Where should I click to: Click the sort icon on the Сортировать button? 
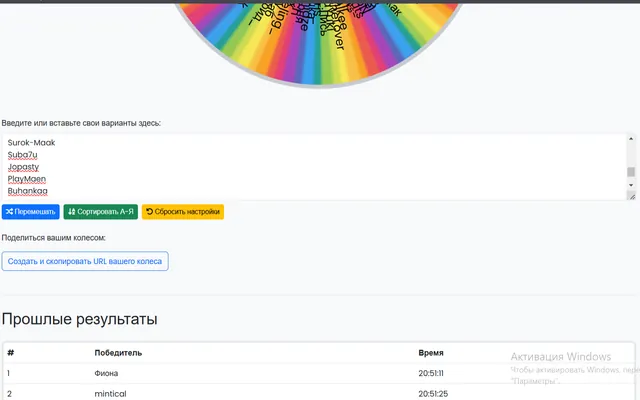[x=72, y=211]
